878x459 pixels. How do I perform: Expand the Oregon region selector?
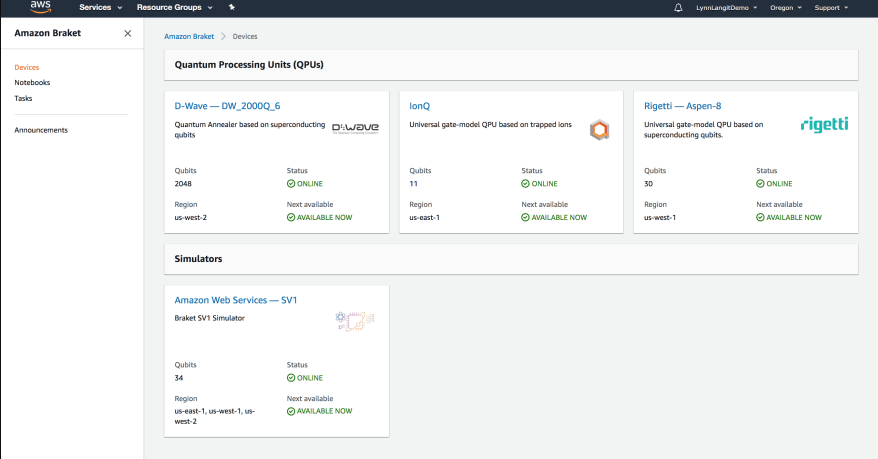pos(784,7)
